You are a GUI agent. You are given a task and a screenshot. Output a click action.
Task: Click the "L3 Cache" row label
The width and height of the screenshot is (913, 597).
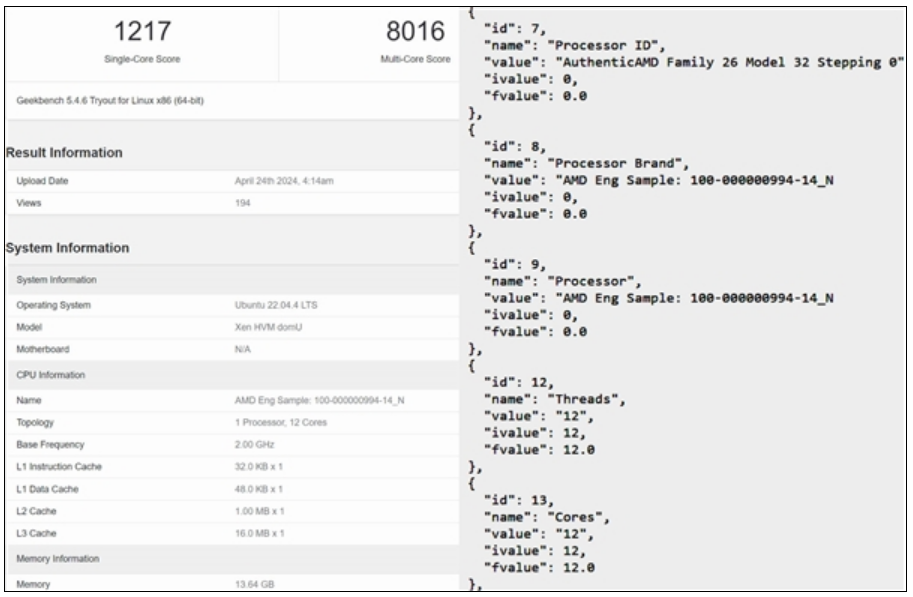coord(36,534)
